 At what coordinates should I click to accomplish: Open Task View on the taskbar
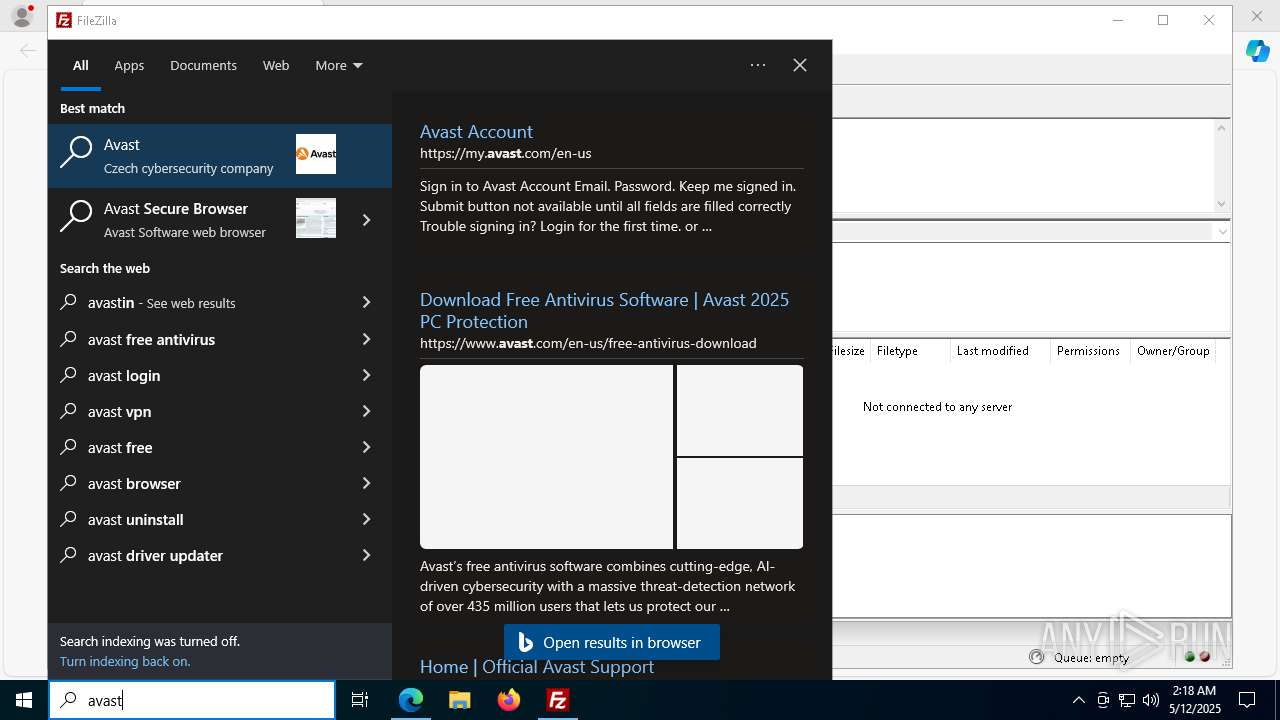[x=360, y=700]
